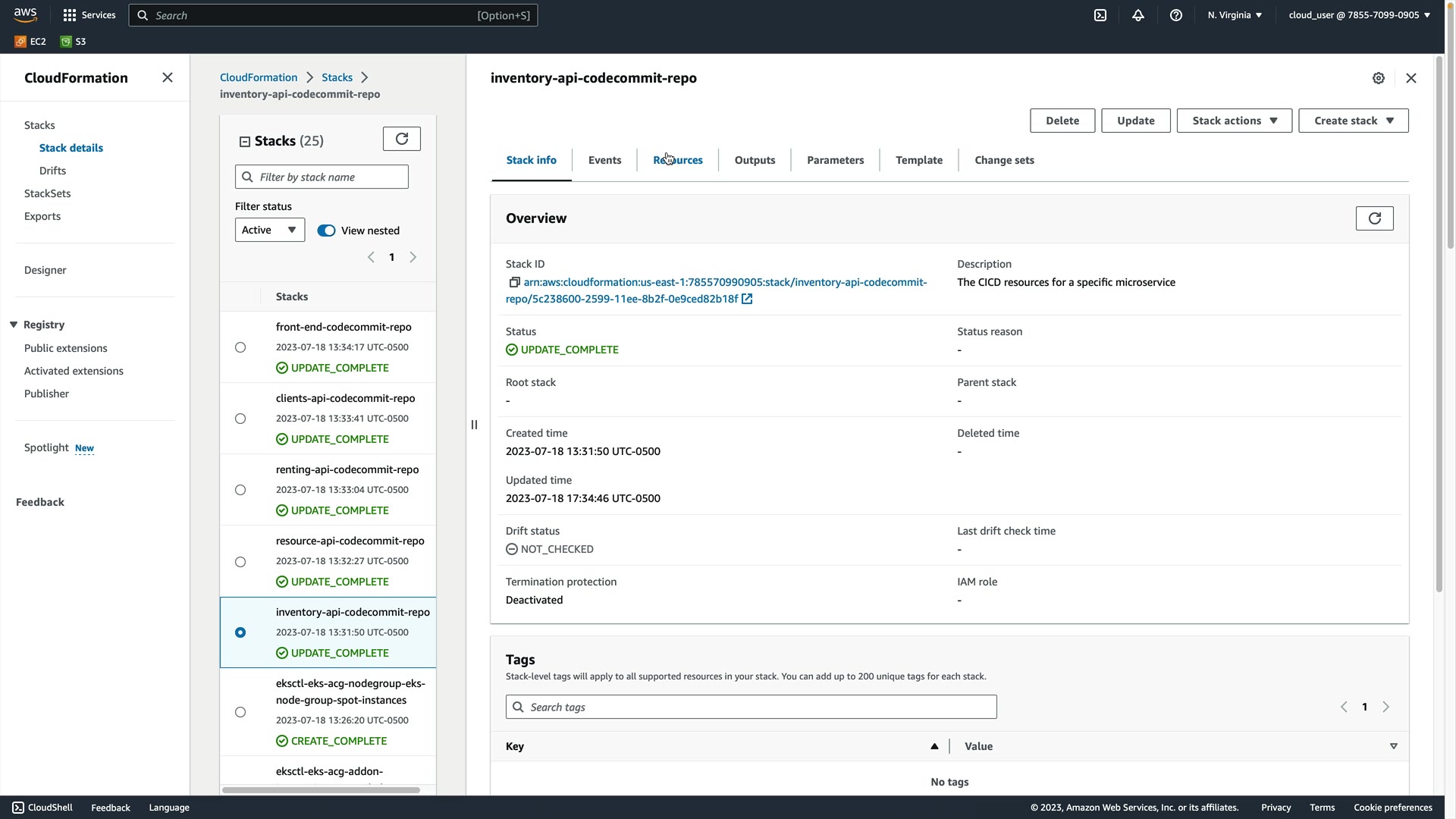The image size is (1456, 819).
Task: Open the Active filter status dropdown
Action: coord(269,230)
